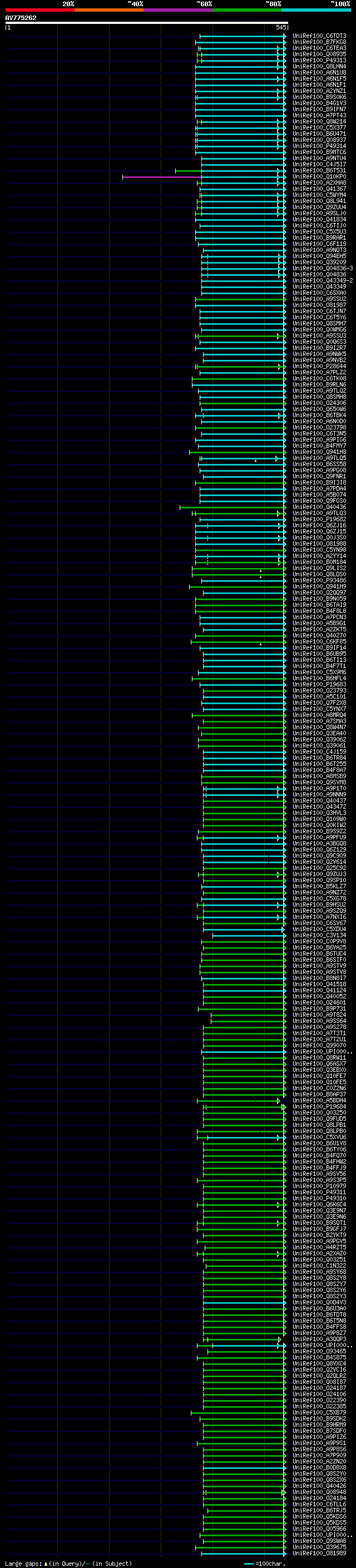Click the yellow query-gap triangle legend icon
The height and width of the screenshot is (1568, 356).
(x=46, y=1563)
